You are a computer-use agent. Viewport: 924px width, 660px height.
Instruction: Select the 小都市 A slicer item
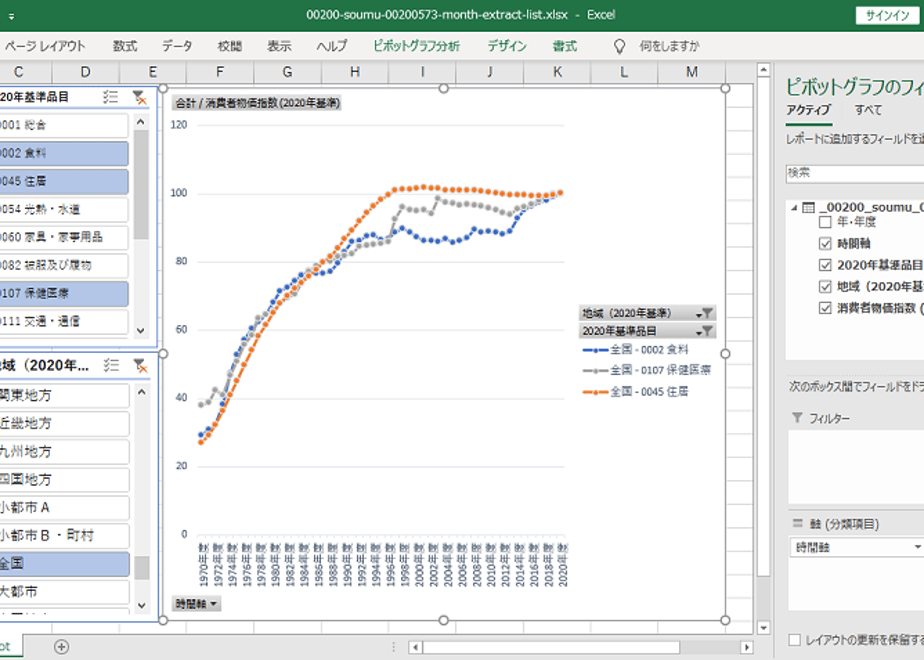coord(64,508)
